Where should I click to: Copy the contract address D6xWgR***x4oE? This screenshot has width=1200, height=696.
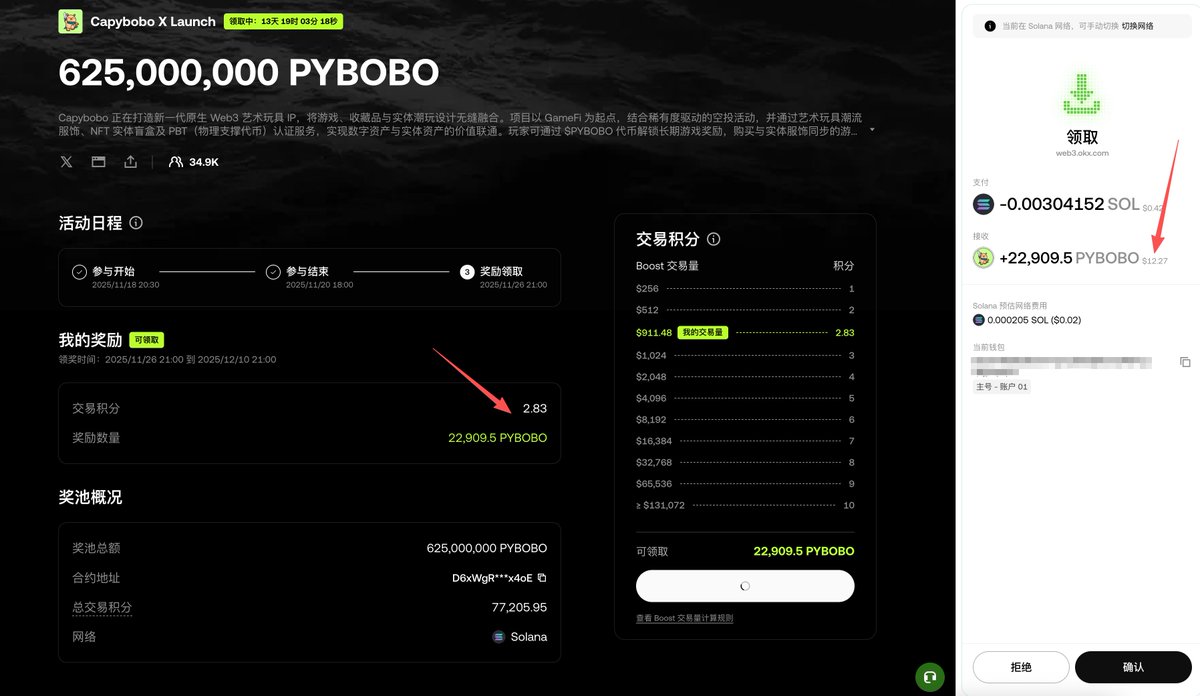pos(542,578)
